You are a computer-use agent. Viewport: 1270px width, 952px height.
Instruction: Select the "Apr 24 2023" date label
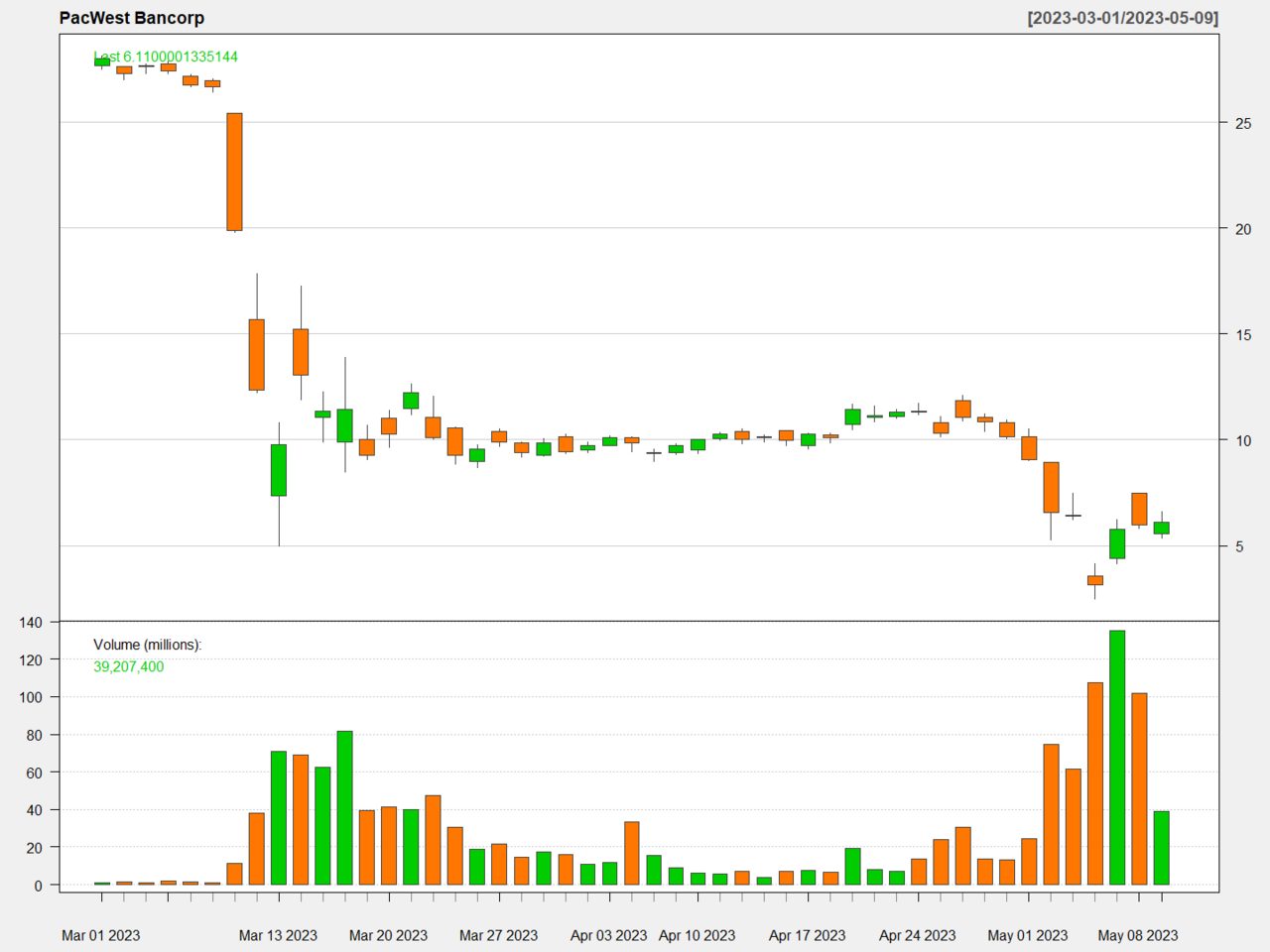[918, 935]
